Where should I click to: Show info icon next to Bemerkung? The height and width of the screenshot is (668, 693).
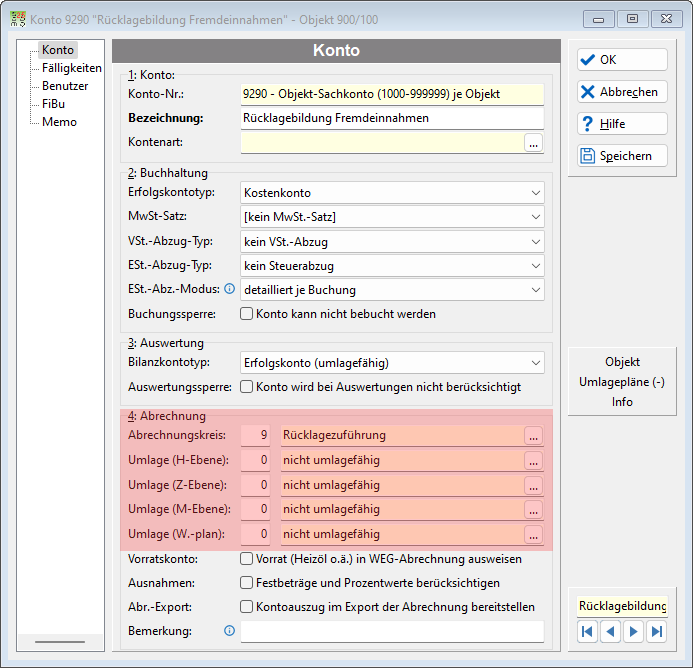pyautogui.click(x=229, y=630)
